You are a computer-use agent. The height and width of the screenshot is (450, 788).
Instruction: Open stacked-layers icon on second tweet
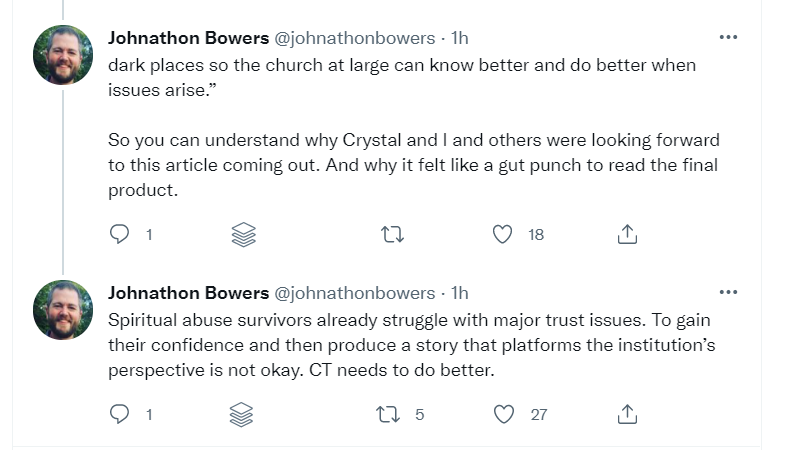pos(244,414)
